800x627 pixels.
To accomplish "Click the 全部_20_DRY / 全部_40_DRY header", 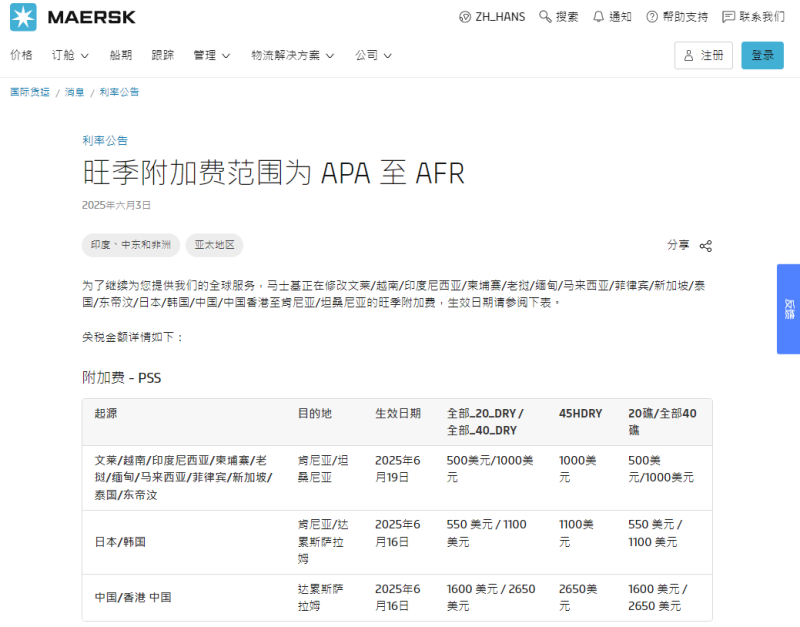I will click(485, 422).
